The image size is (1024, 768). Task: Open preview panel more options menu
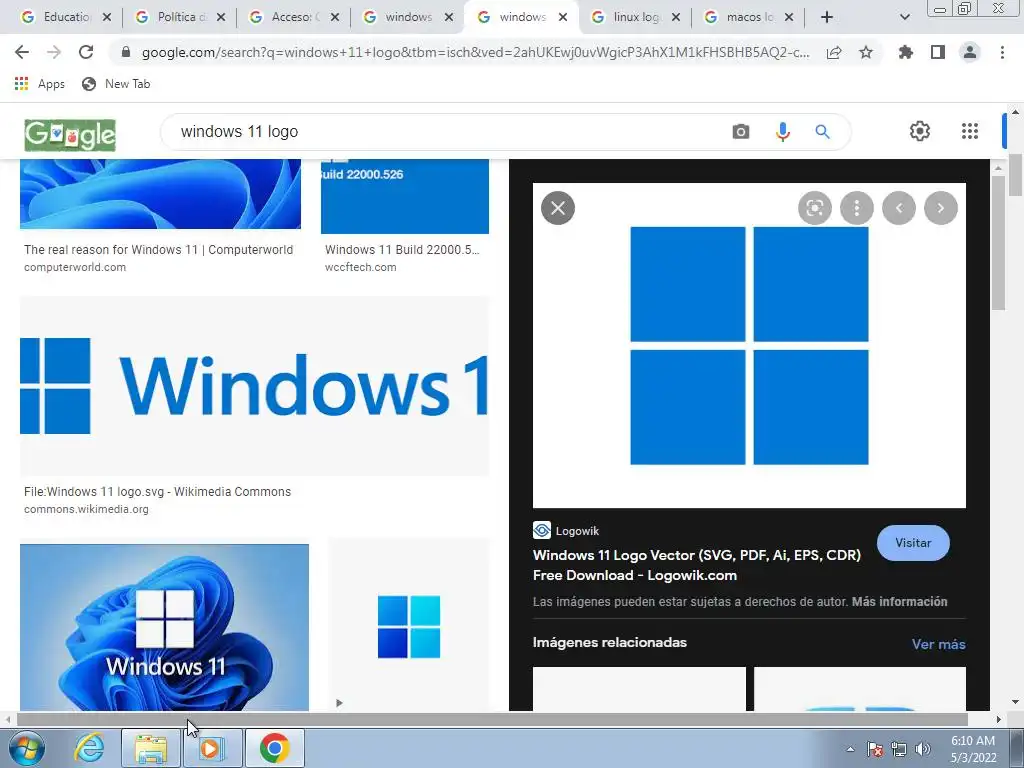pyautogui.click(x=856, y=208)
